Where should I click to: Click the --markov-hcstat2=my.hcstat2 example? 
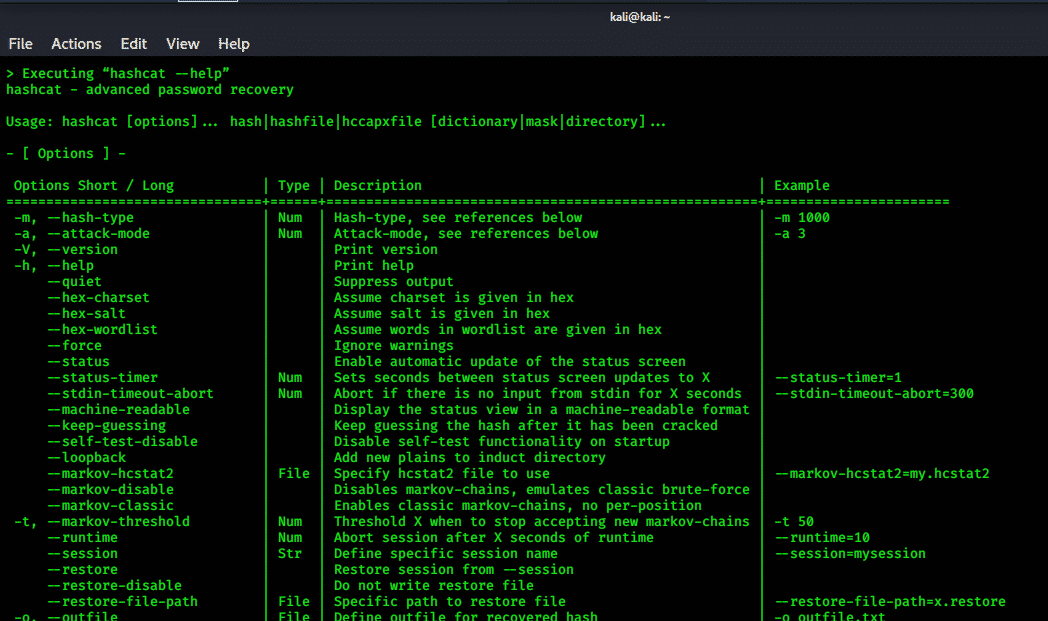pyautogui.click(x=882, y=474)
